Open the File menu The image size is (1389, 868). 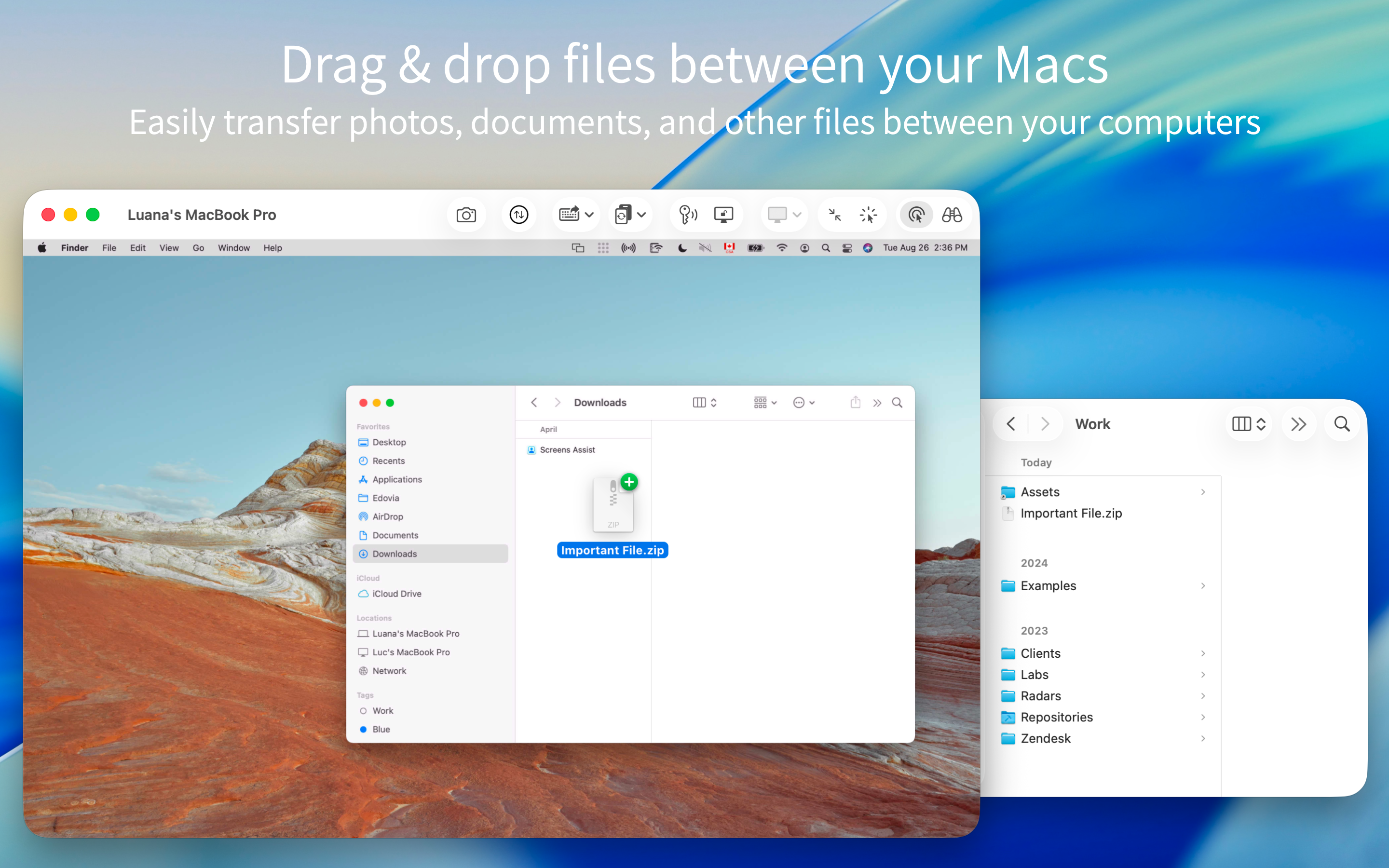coord(109,247)
